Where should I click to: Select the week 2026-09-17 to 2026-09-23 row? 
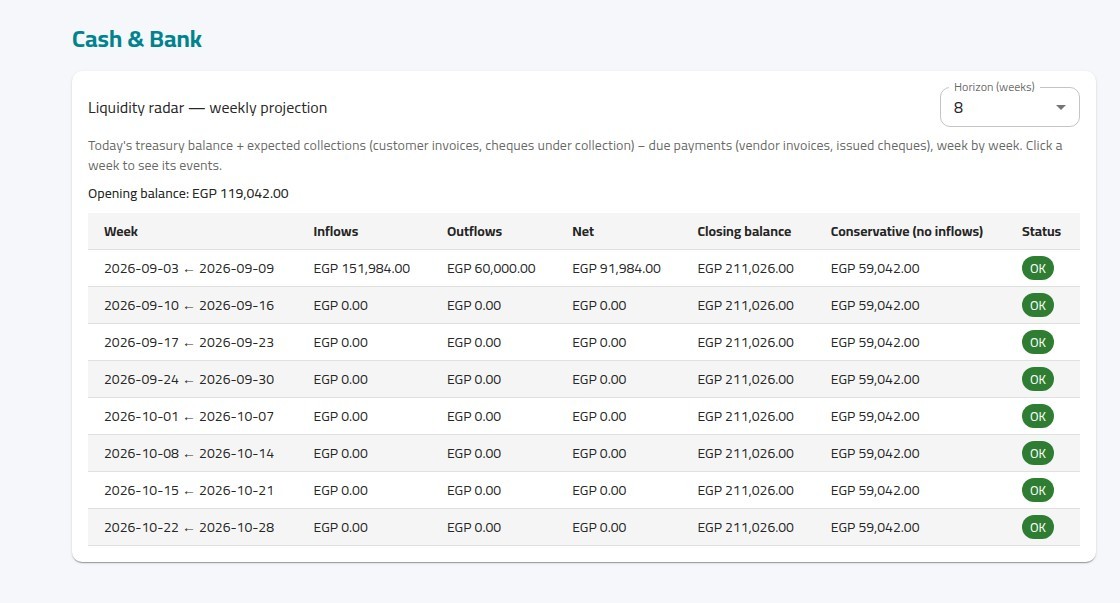(584, 343)
